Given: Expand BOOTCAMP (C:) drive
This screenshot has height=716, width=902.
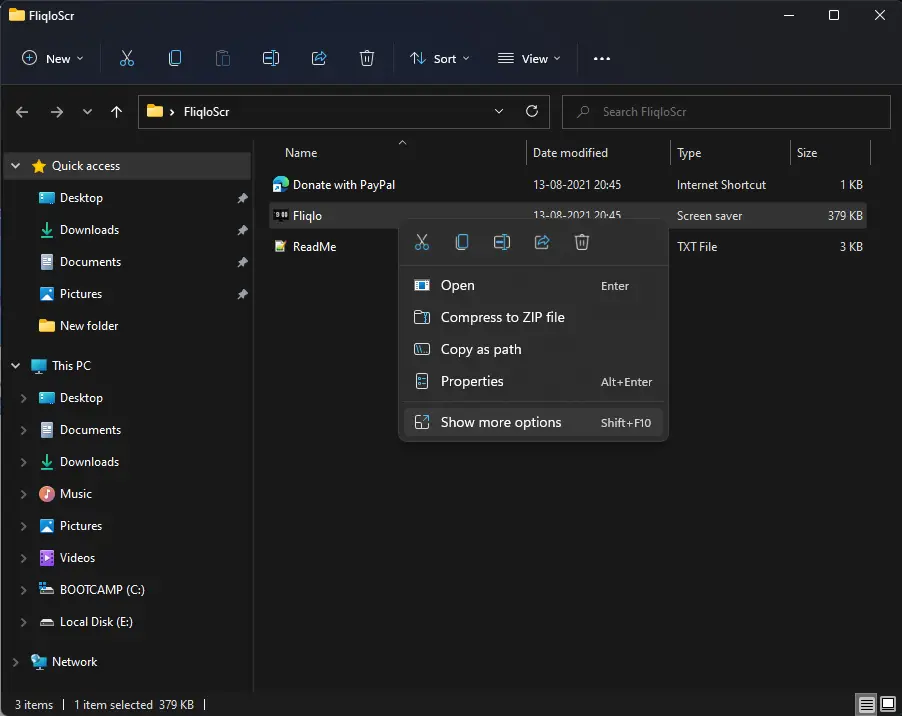Looking at the screenshot, I should 24,590.
